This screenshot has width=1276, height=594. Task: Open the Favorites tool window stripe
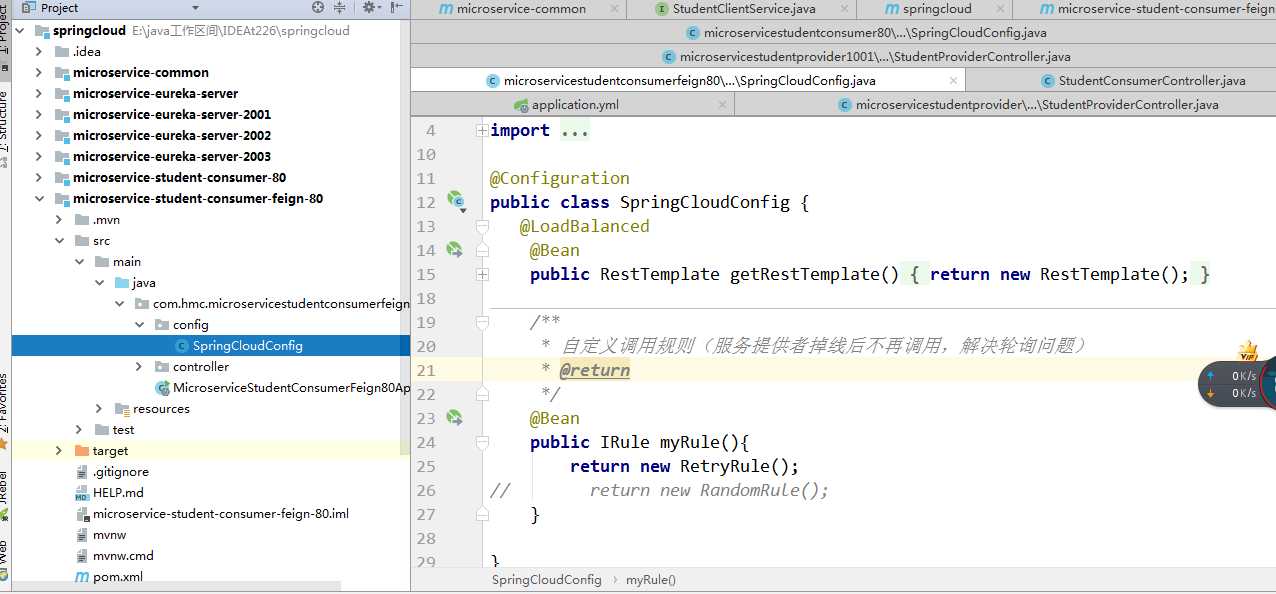4,410
